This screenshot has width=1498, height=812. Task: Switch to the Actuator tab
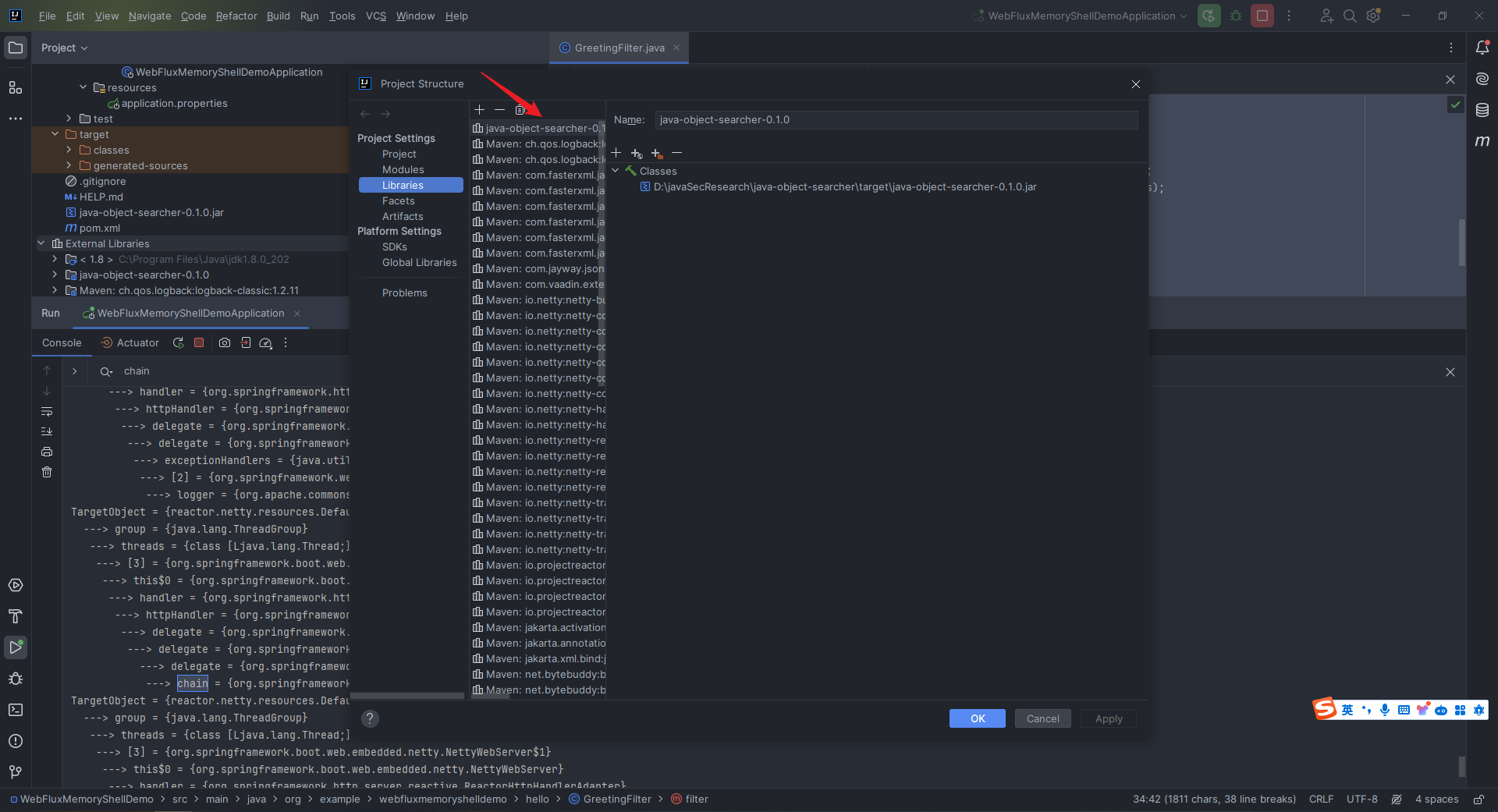tap(130, 342)
